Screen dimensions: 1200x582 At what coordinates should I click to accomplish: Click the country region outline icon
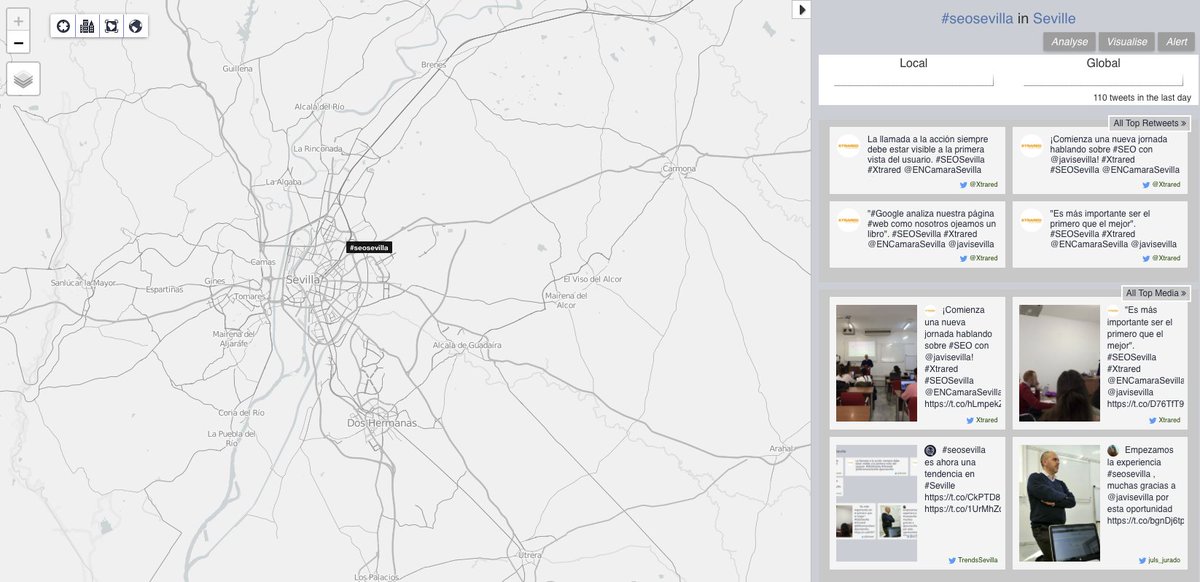[111, 26]
